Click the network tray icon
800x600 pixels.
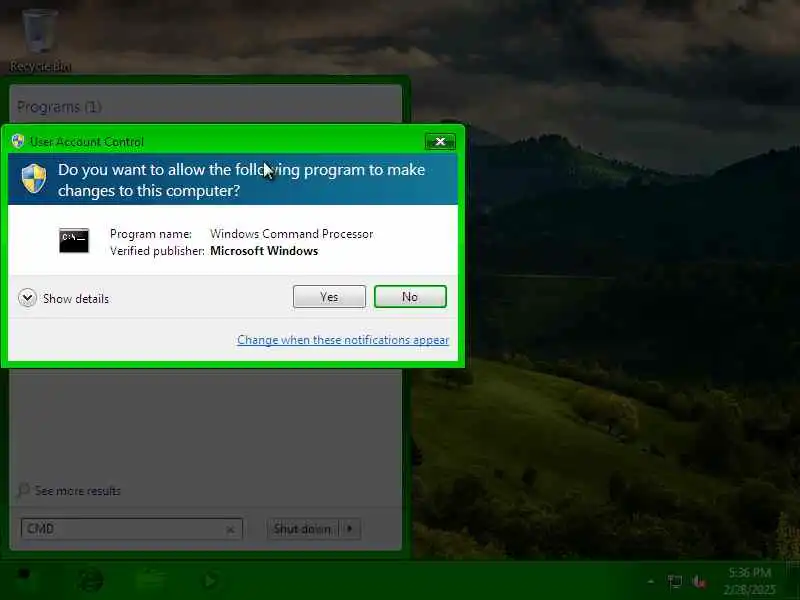pos(675,581)
